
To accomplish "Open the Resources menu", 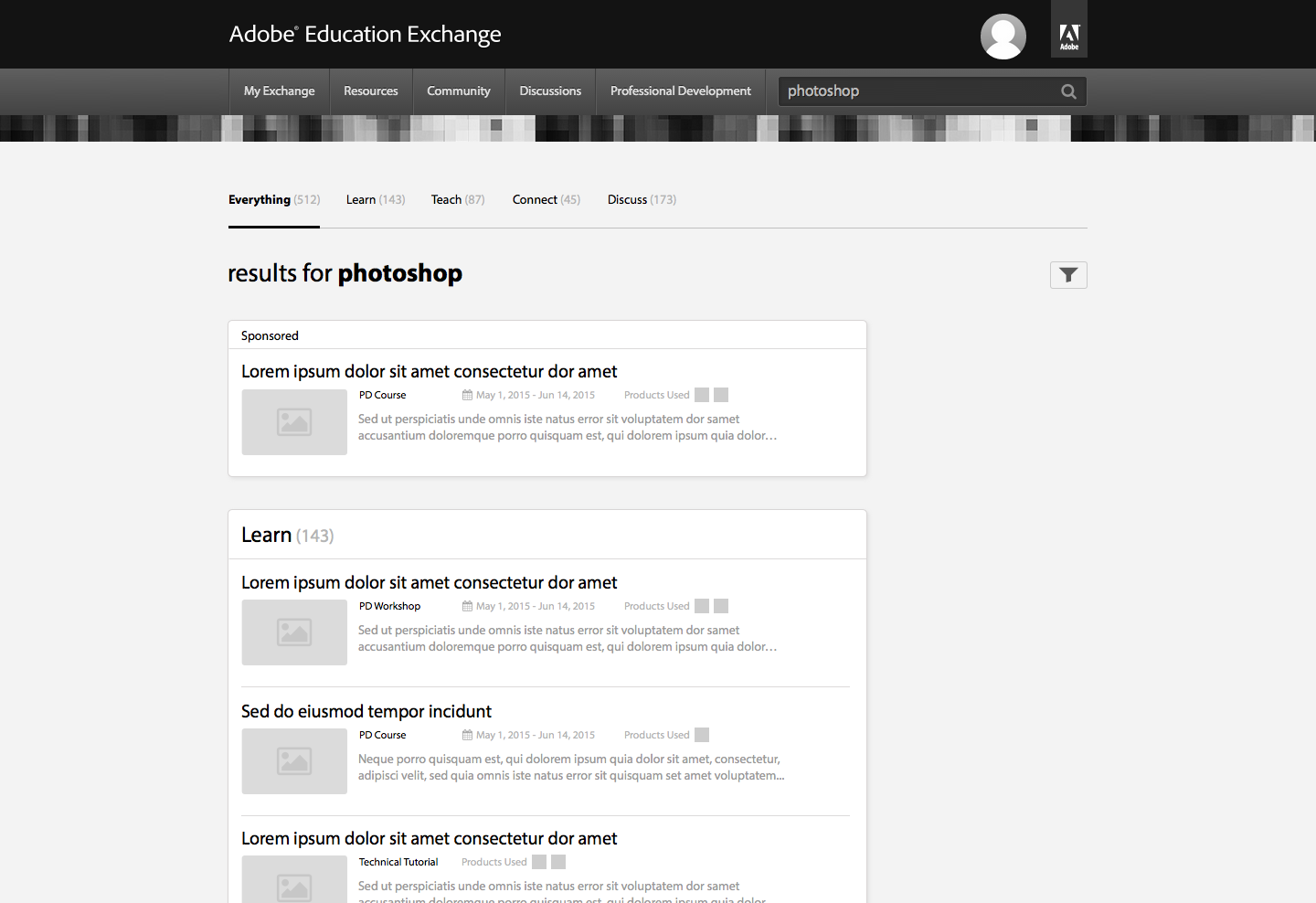I will 371,91.
